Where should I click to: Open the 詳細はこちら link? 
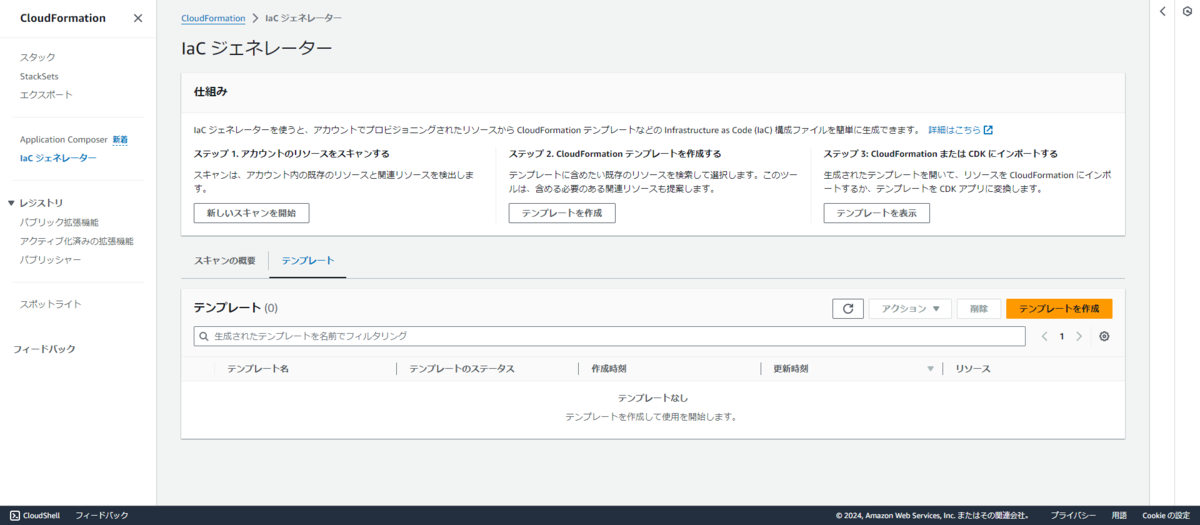[x=954, y=130]
